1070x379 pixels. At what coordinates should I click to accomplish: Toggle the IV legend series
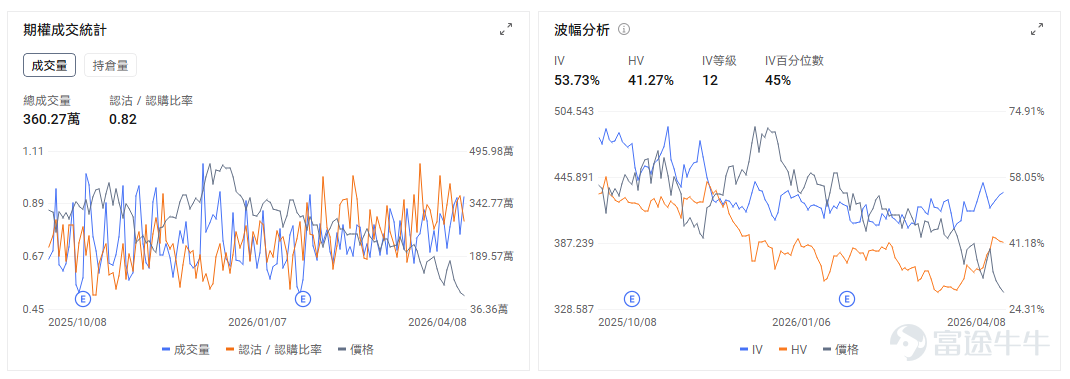pos(751,350)
